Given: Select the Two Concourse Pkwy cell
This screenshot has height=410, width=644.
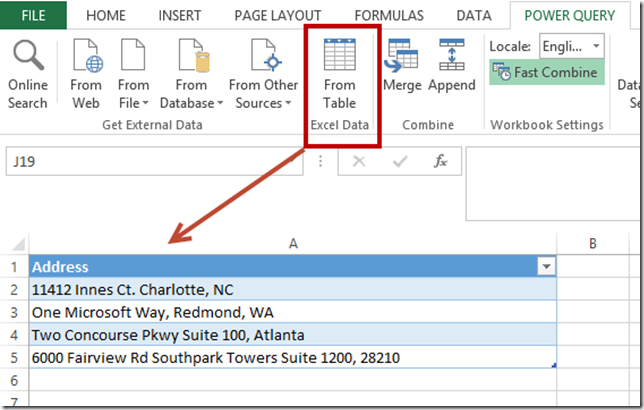Looking at the screenshot, I should click(x=293, y=335).
